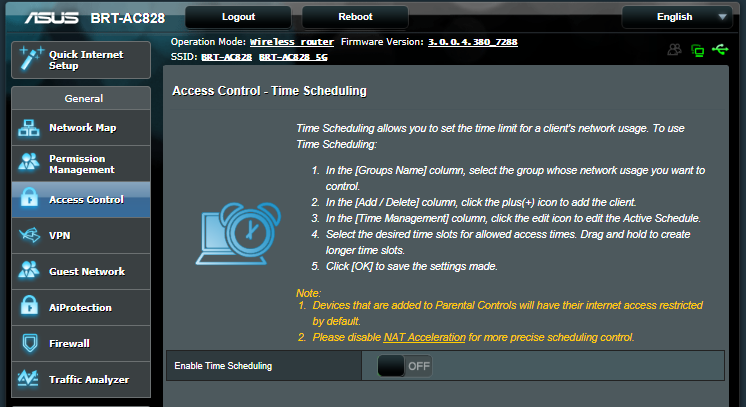The height and width of the screenshot is (407, 746).
Task: Open the English language dropdown
Action: 678,17
